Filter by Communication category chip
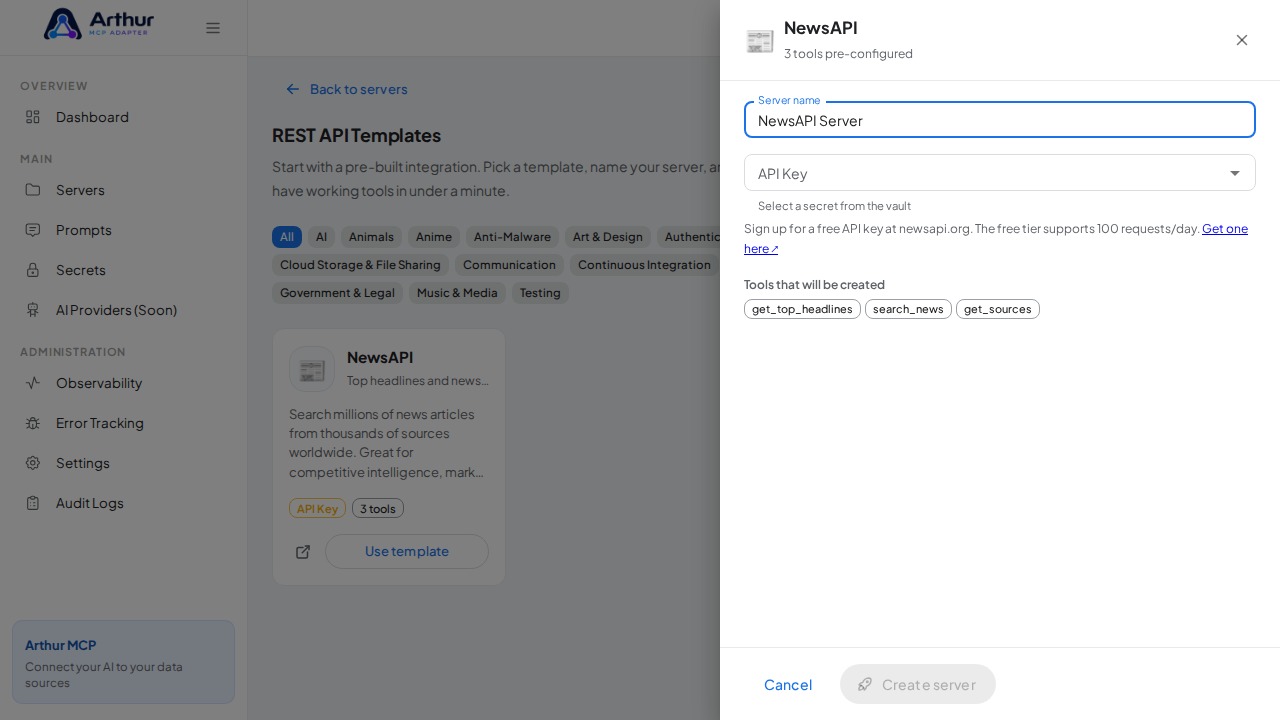The width and height of the screenshot is (1280, 720). pos(509,265)
